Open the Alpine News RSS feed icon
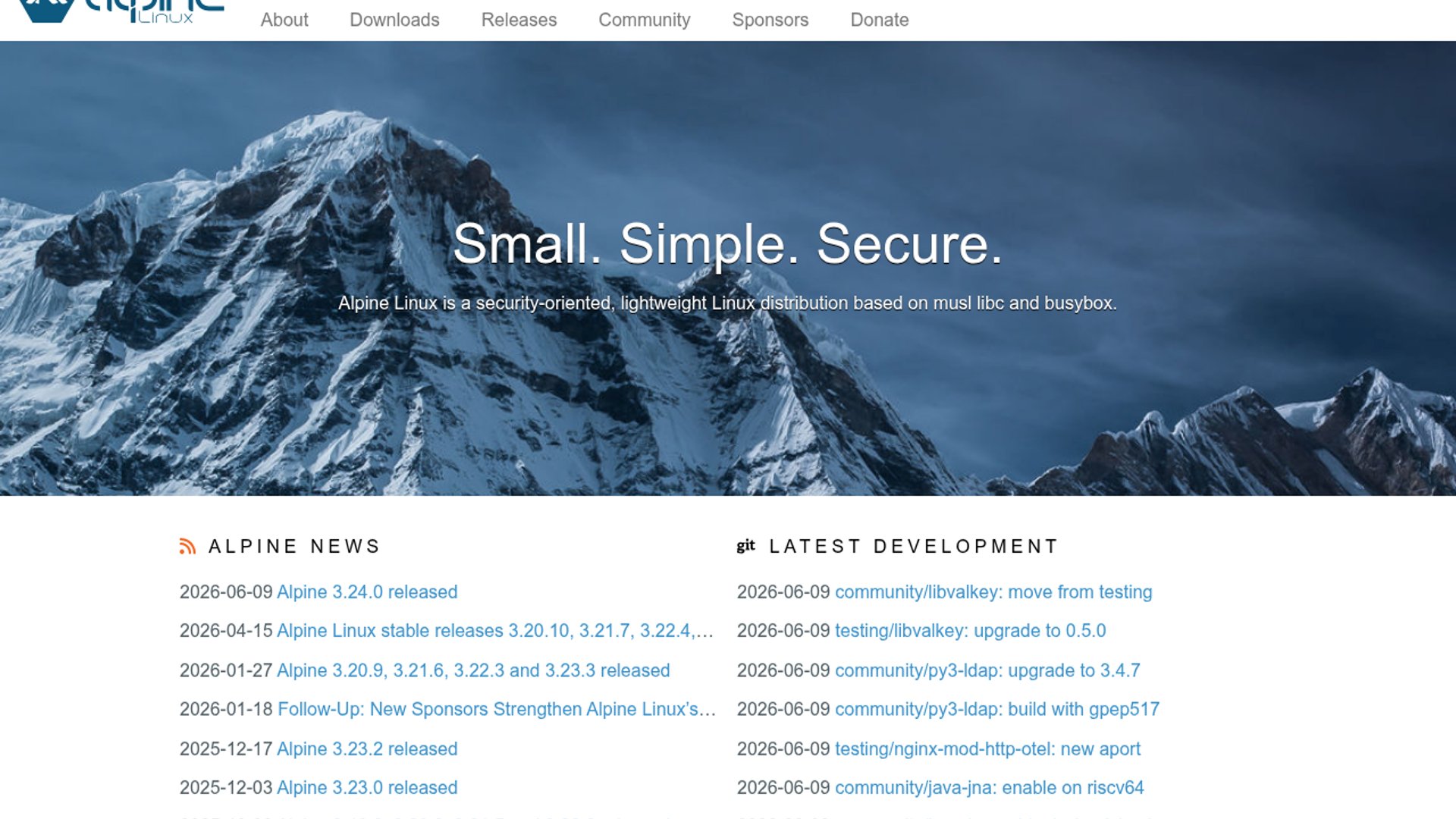The image size is (1456, 819). [x=187, y=546]
